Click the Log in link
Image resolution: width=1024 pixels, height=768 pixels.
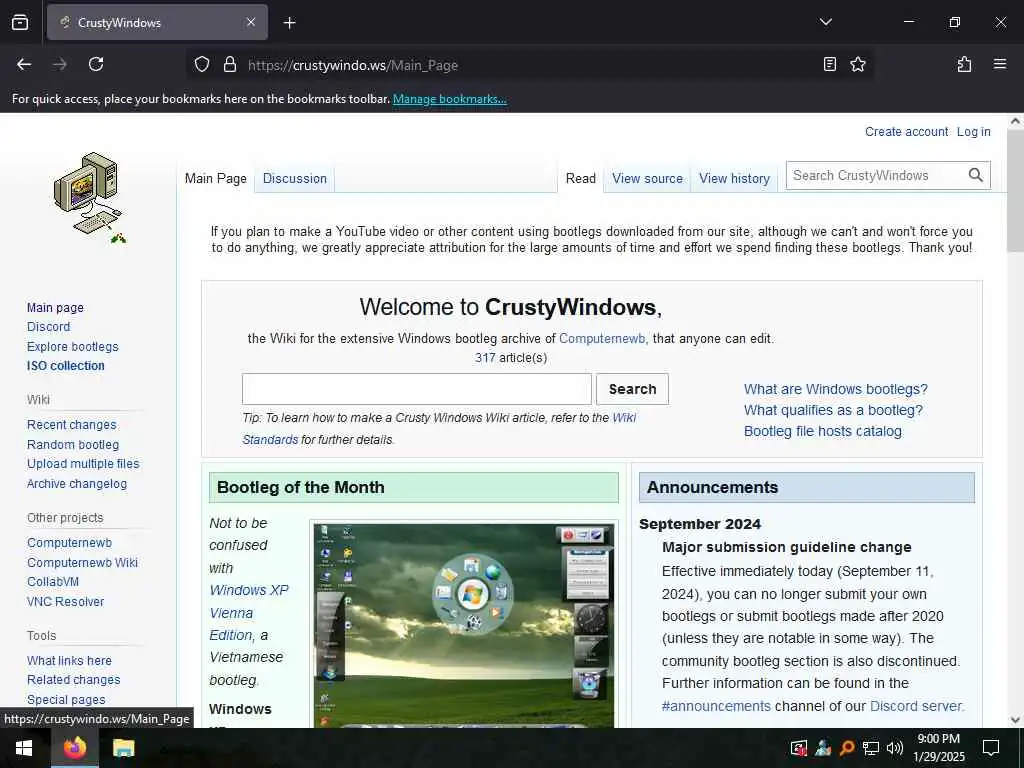coord(973,131)
